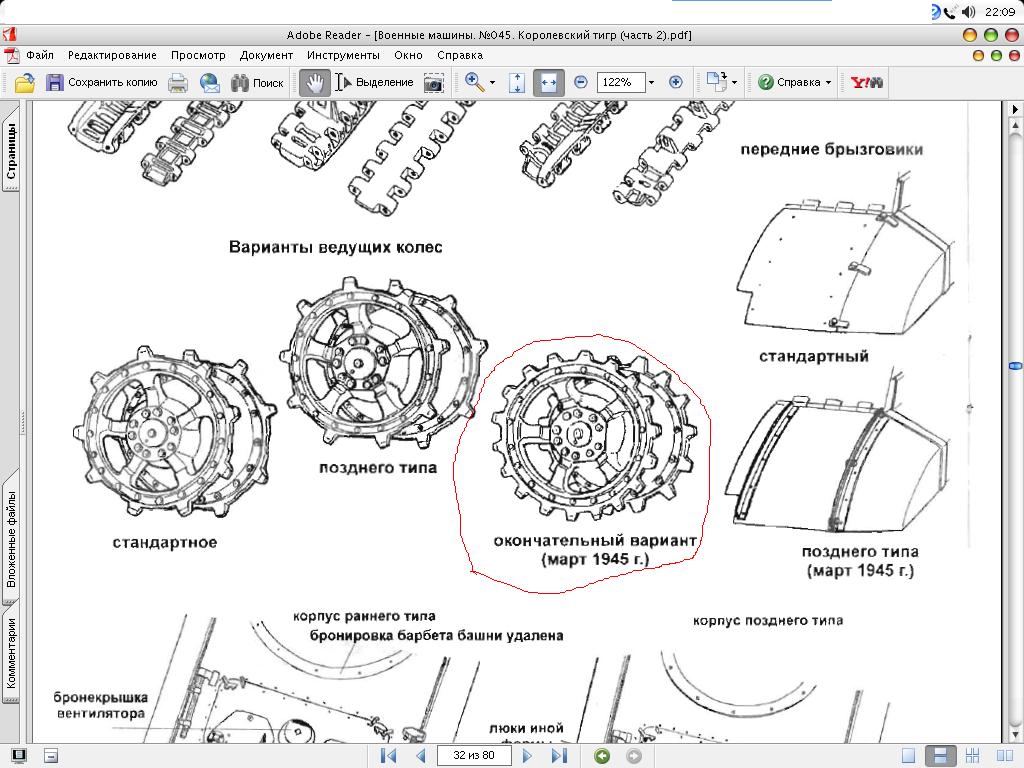This screenshot has height=768, width=1024.
Task: Expand the toolbar overflow arrow
Action: click(x=1016, y=109)
